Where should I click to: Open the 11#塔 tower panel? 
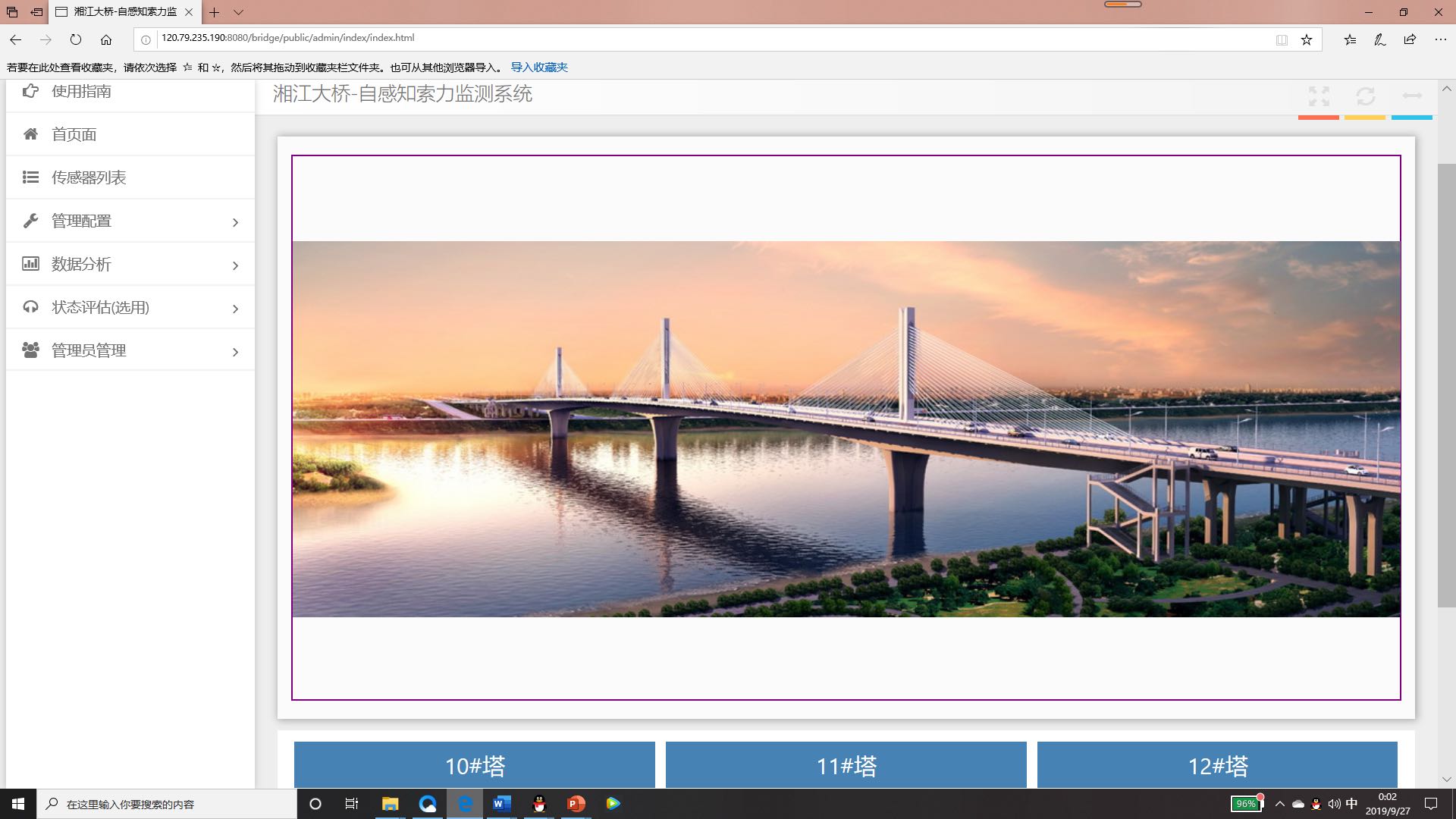coord(846,765)
